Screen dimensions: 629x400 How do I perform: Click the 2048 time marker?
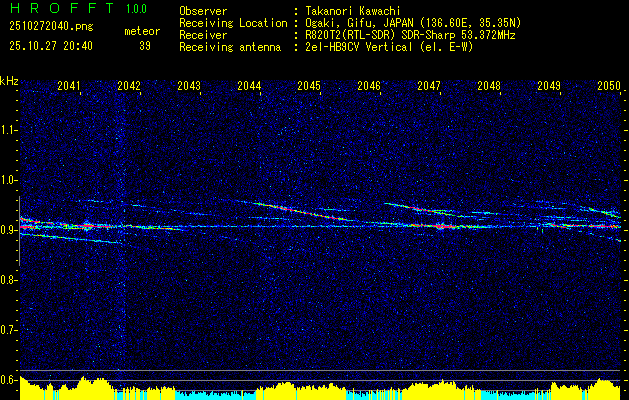pos(489,85)
